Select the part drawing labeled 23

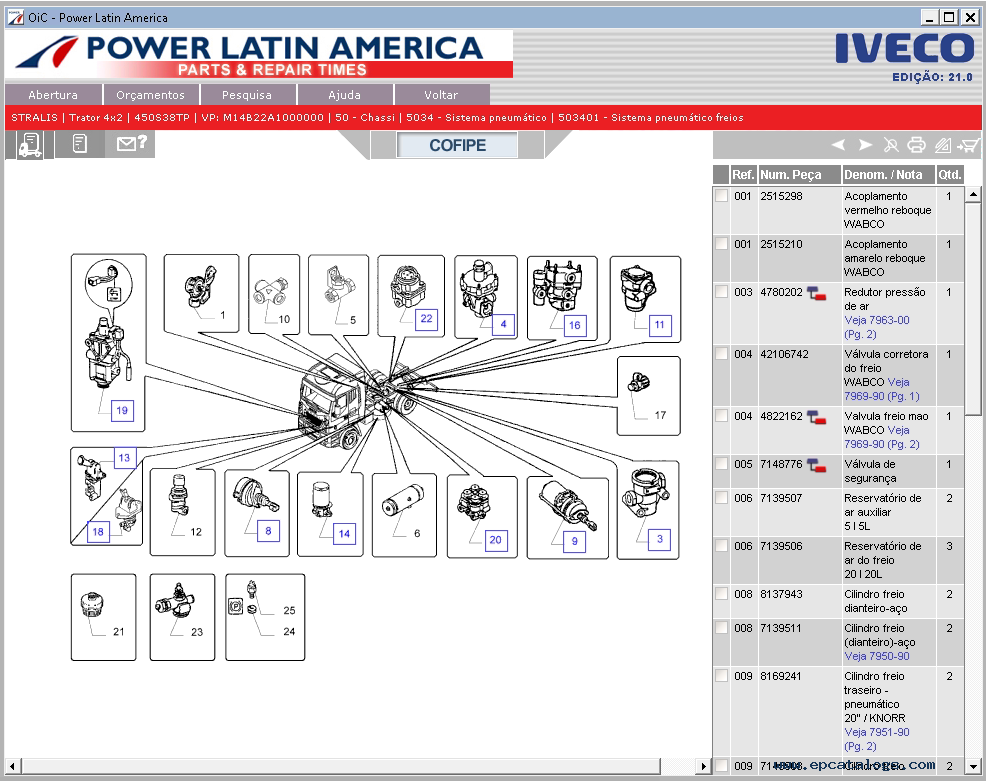182,617
